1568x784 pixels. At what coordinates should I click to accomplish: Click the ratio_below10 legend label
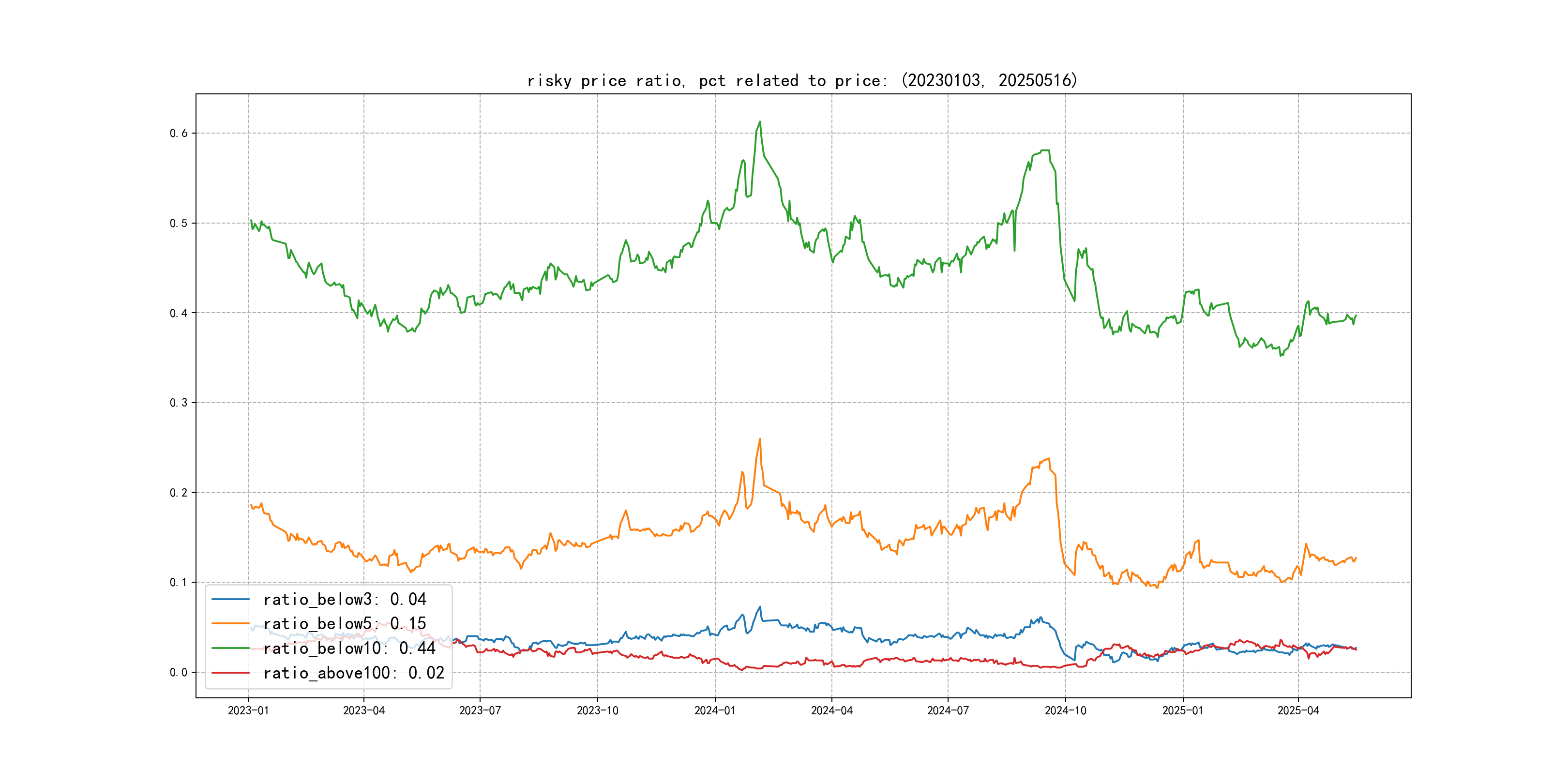349,648
